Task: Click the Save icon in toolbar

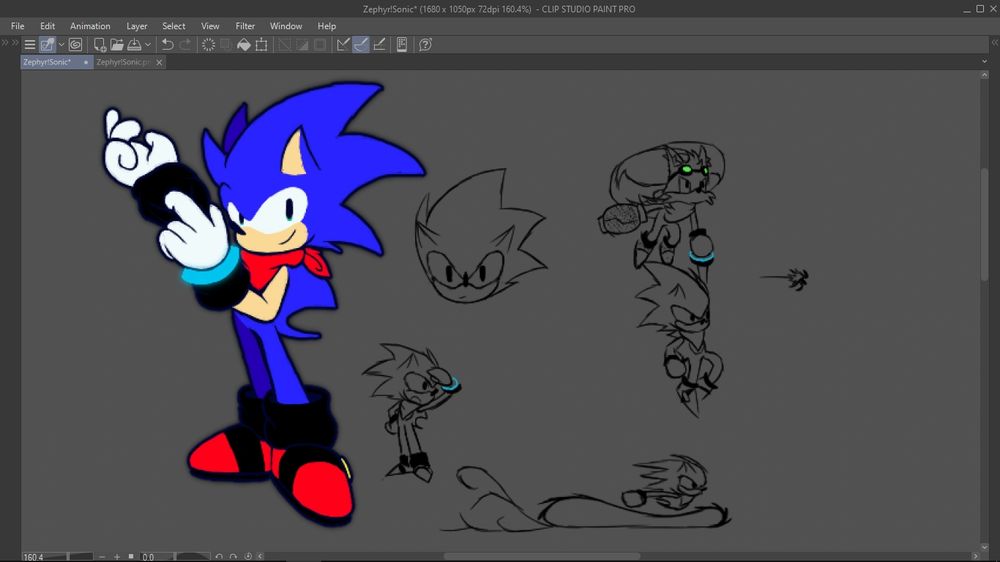Action: pos(134,45)
